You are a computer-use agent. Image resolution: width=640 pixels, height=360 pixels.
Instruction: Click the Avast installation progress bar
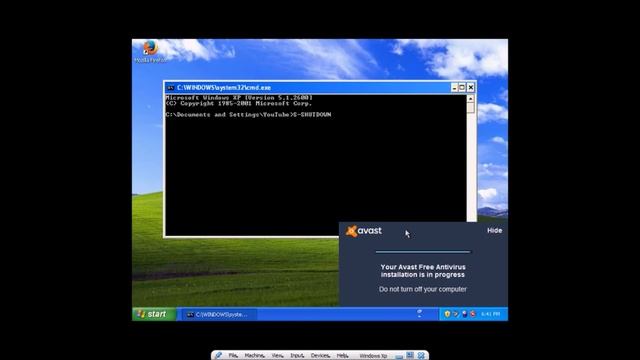423,252
